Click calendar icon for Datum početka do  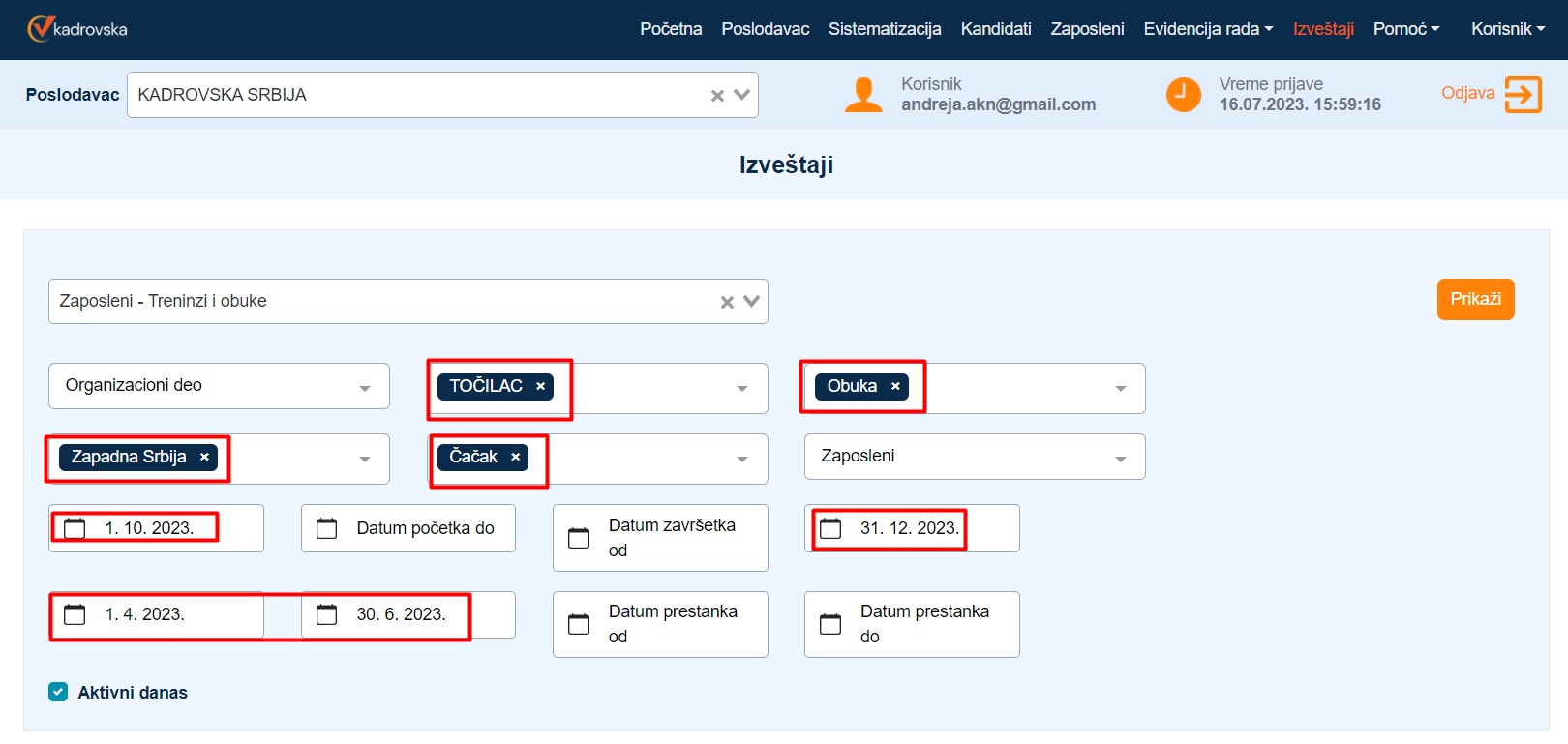327,528
